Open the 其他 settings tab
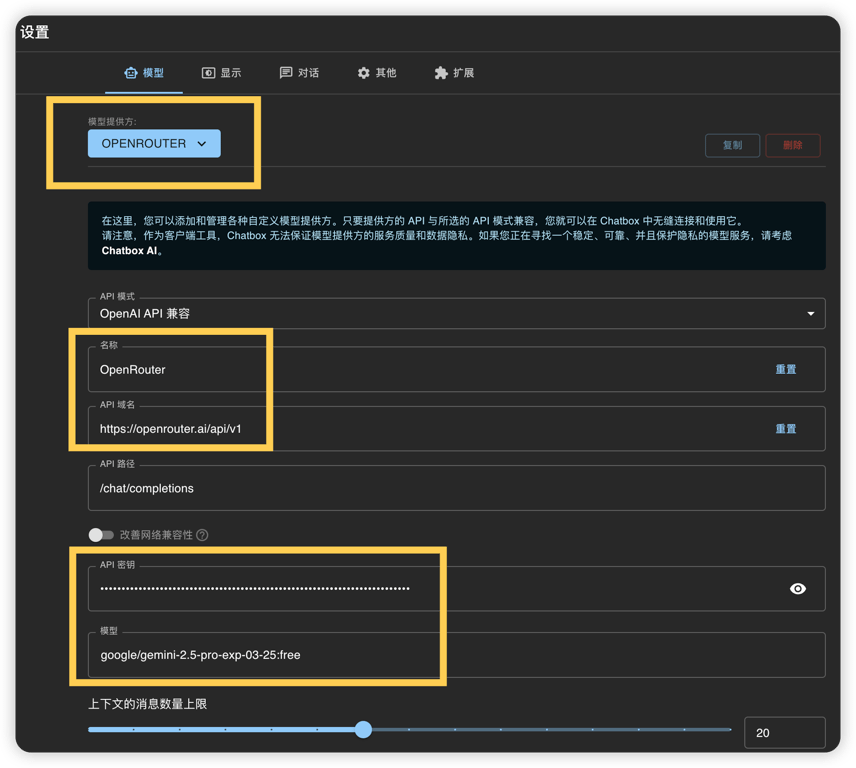The height and width of the screenshot is (768, 856). pos(377,73)
